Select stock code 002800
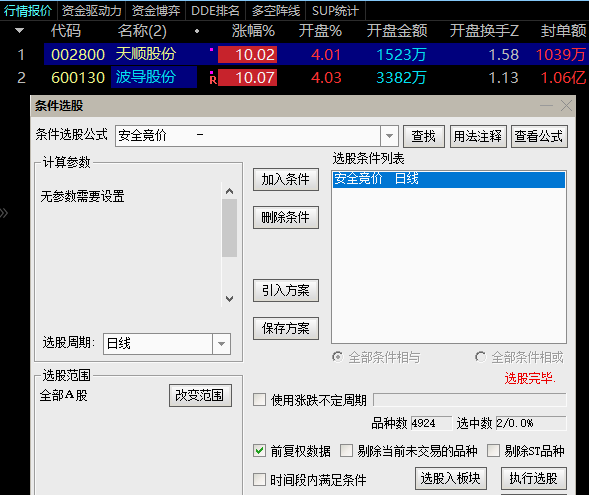Image resolution: width=589 pixels, height=495 pixels. [x=78, y=54]
